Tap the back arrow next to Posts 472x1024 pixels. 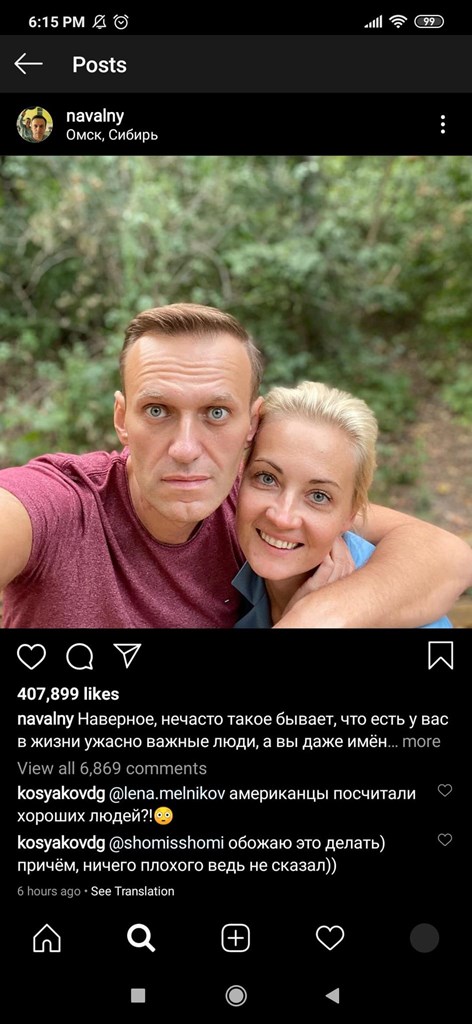28,64
